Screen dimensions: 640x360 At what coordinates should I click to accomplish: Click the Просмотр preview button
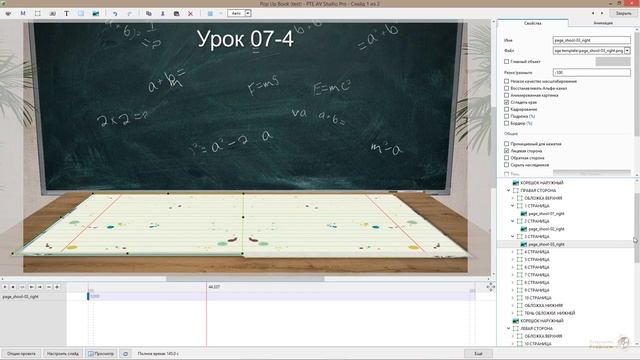(101, 354)
